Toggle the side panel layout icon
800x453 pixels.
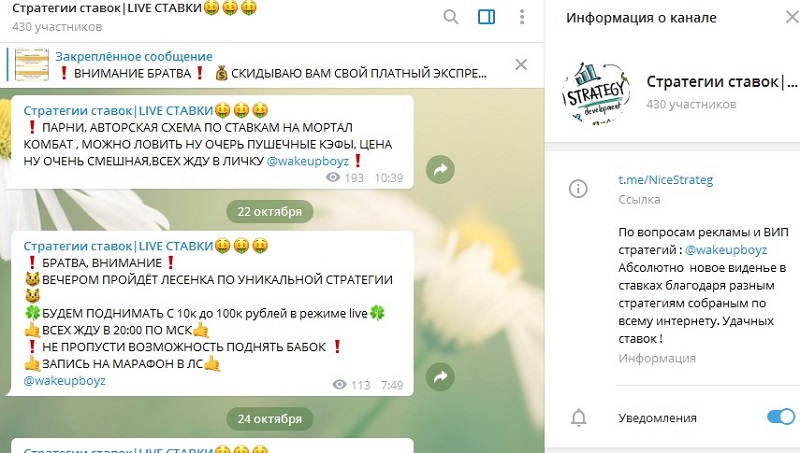point(486,17)
